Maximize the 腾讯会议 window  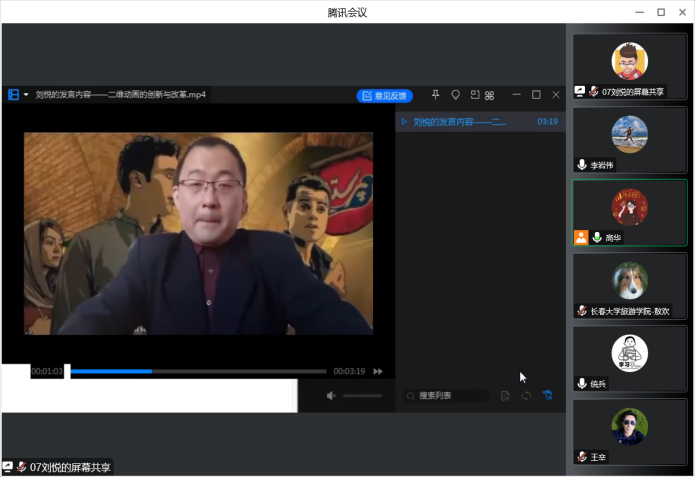661,12
